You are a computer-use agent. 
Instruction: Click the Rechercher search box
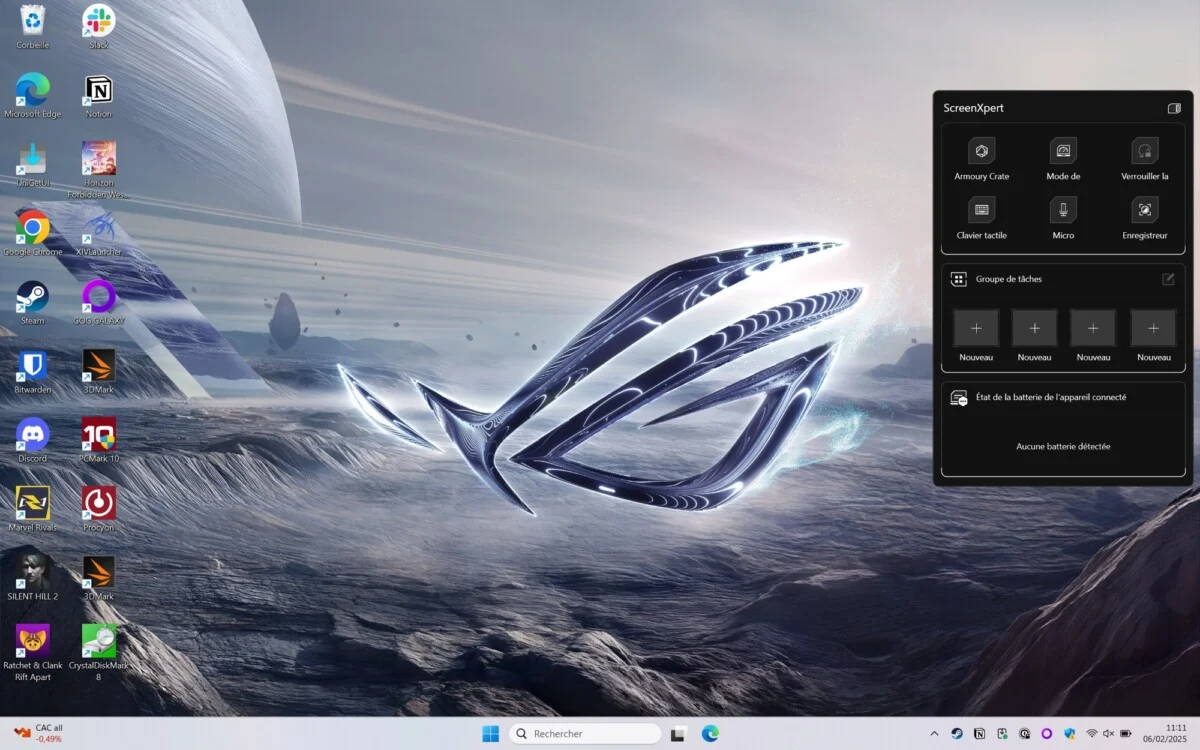tap(584, 733)
